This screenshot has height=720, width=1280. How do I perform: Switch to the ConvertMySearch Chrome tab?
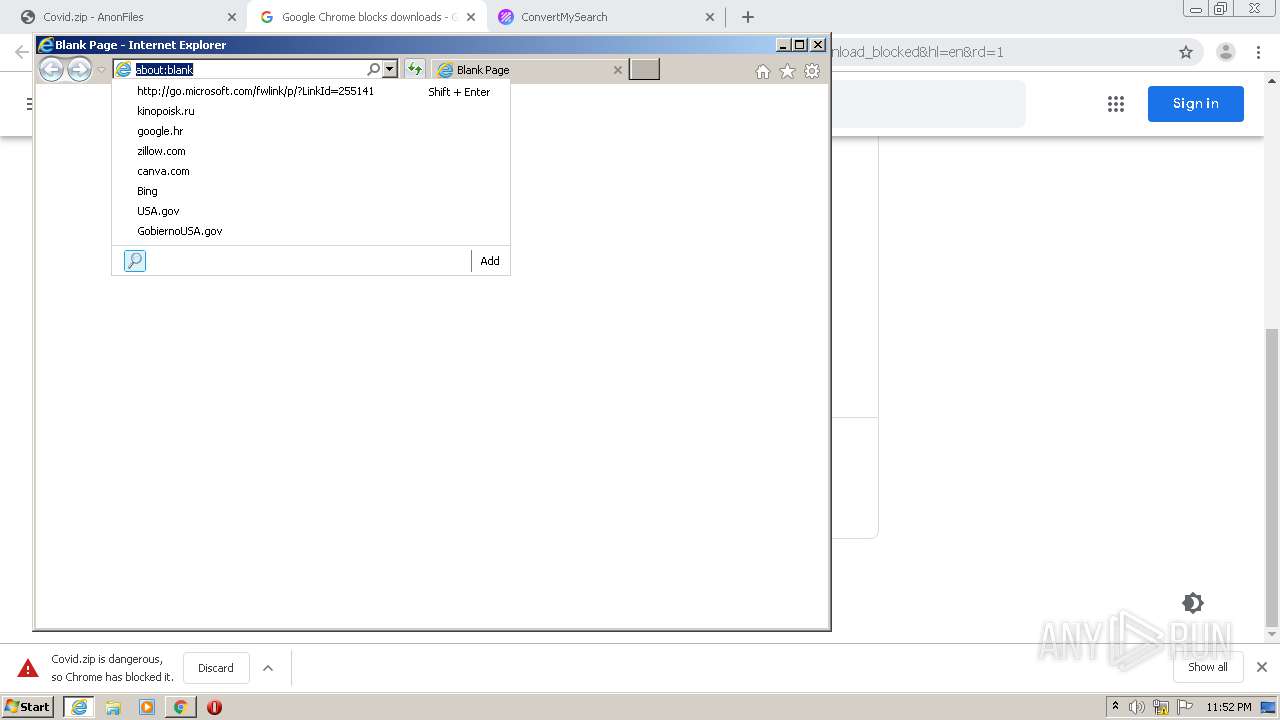604,17
